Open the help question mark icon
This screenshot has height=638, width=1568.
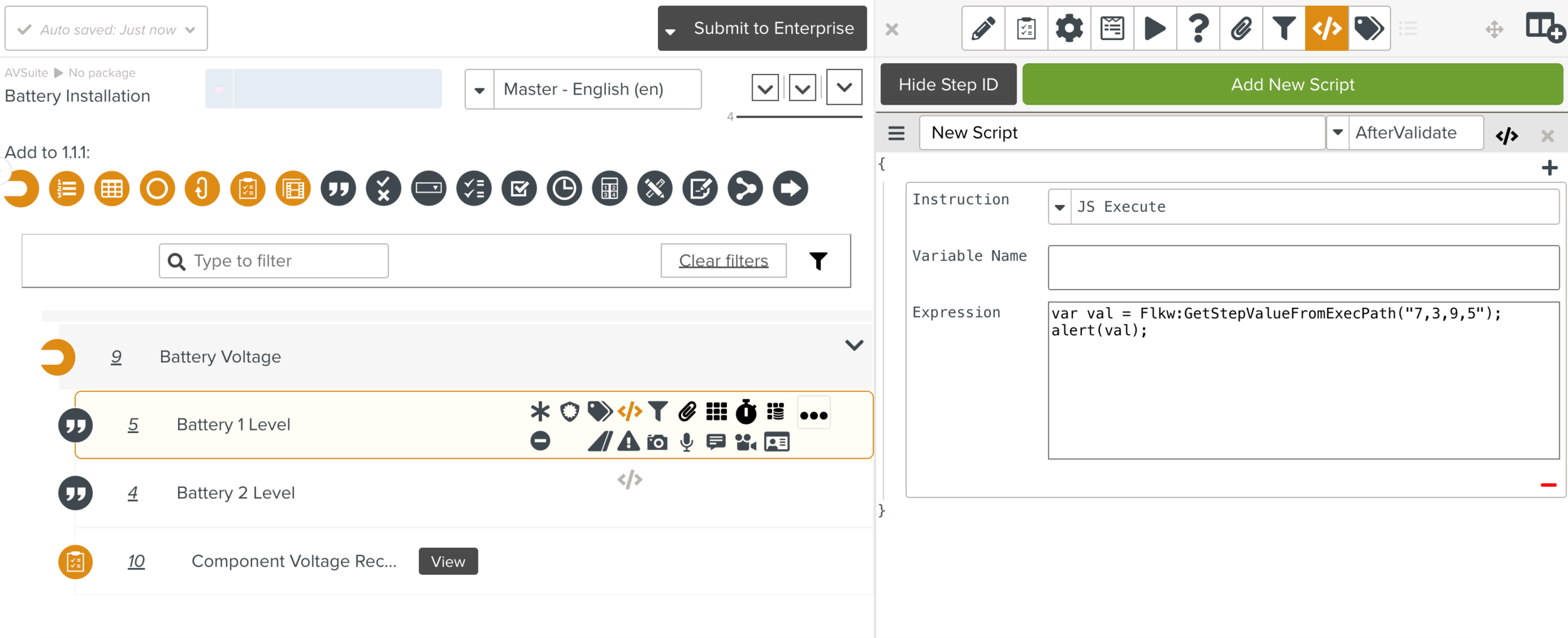tap(1198, 29)
